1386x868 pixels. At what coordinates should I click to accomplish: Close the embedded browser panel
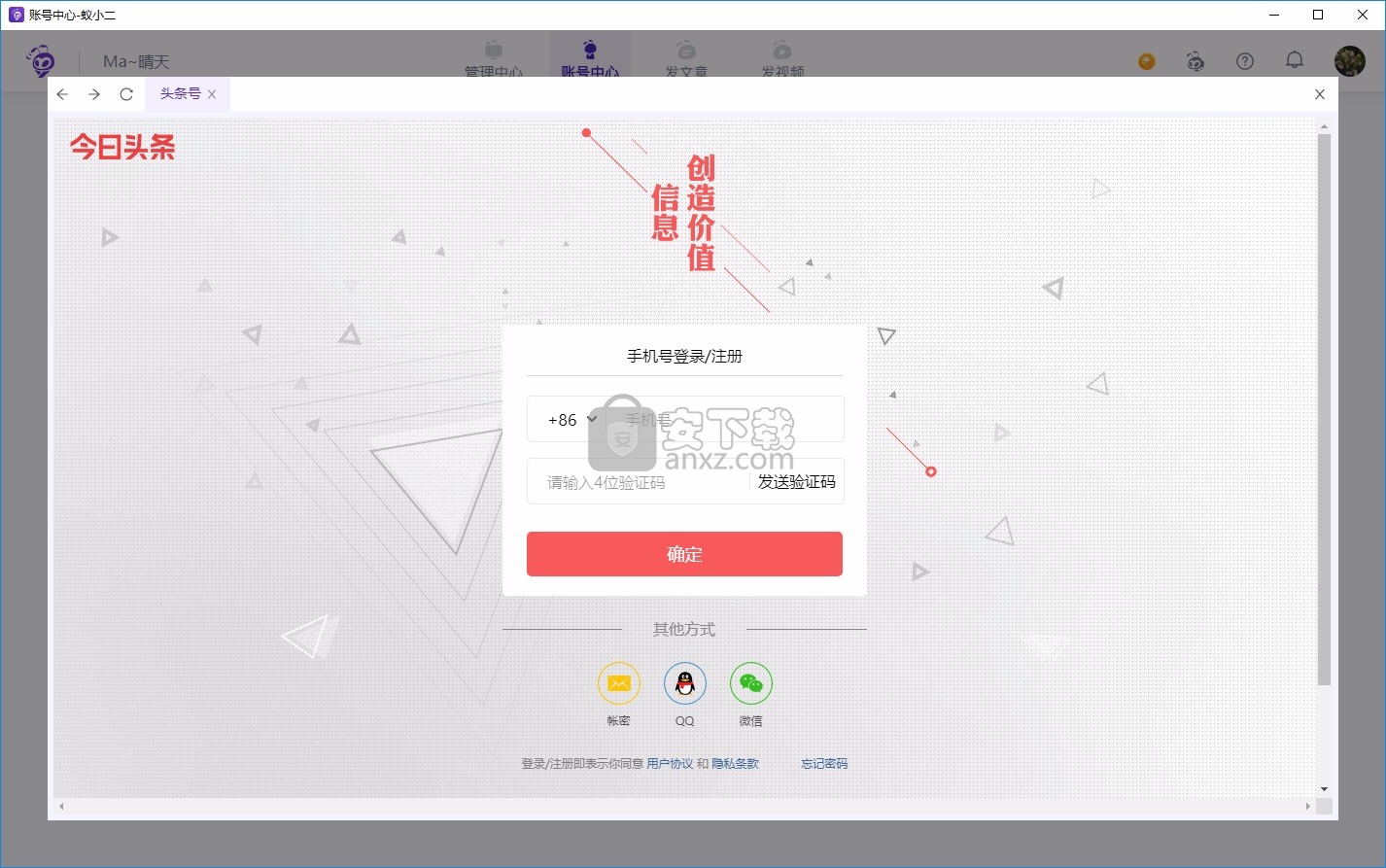point(1319,94)
